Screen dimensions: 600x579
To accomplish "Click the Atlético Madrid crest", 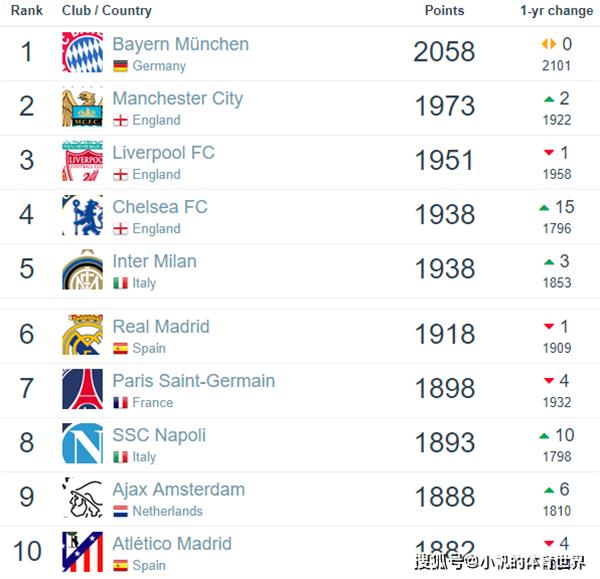I will (x=83, y=552).
